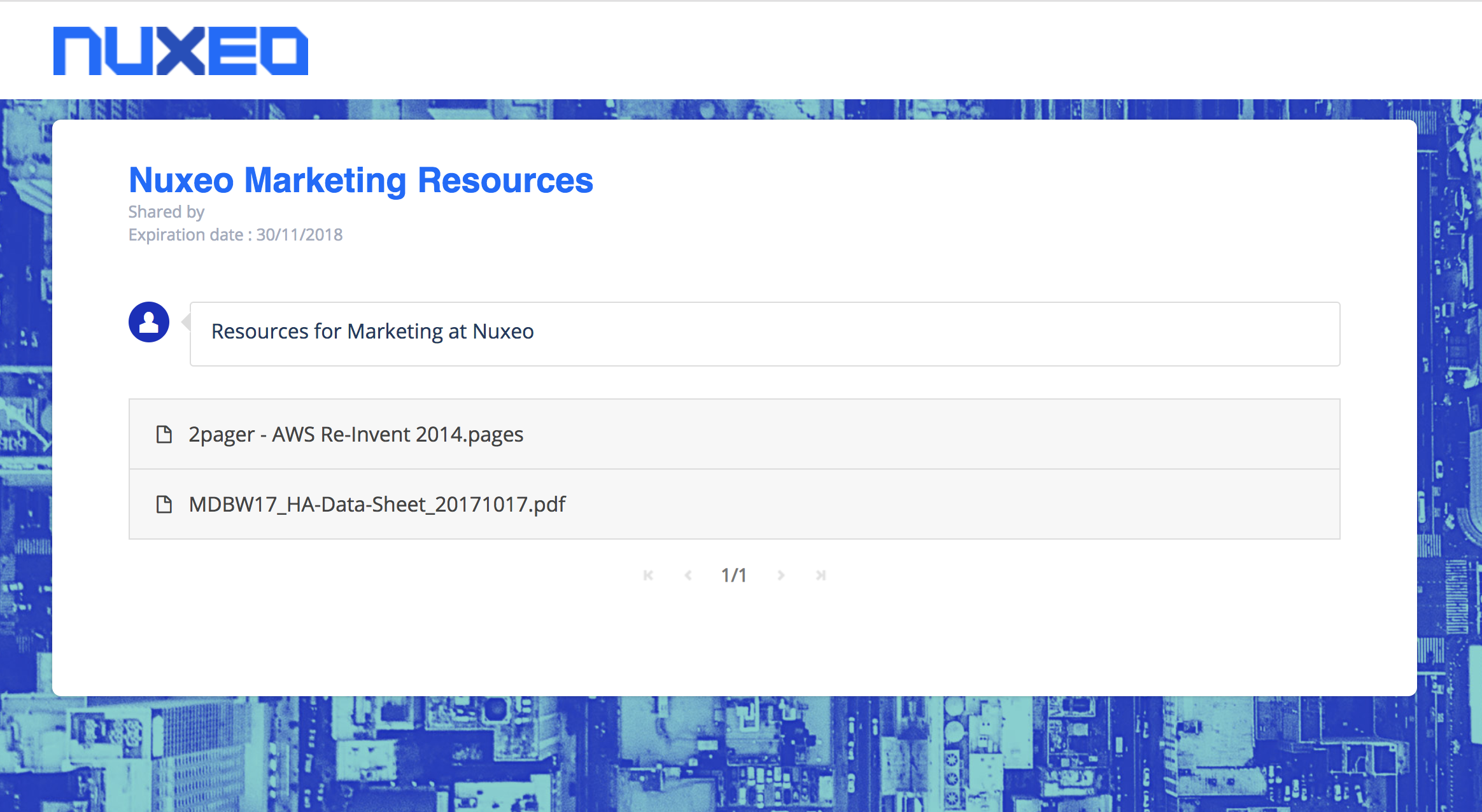This screenshot has height=812, width=1482.
Task: Click the Expiration date 30/11/2018 text
Action: click(236, 235)
